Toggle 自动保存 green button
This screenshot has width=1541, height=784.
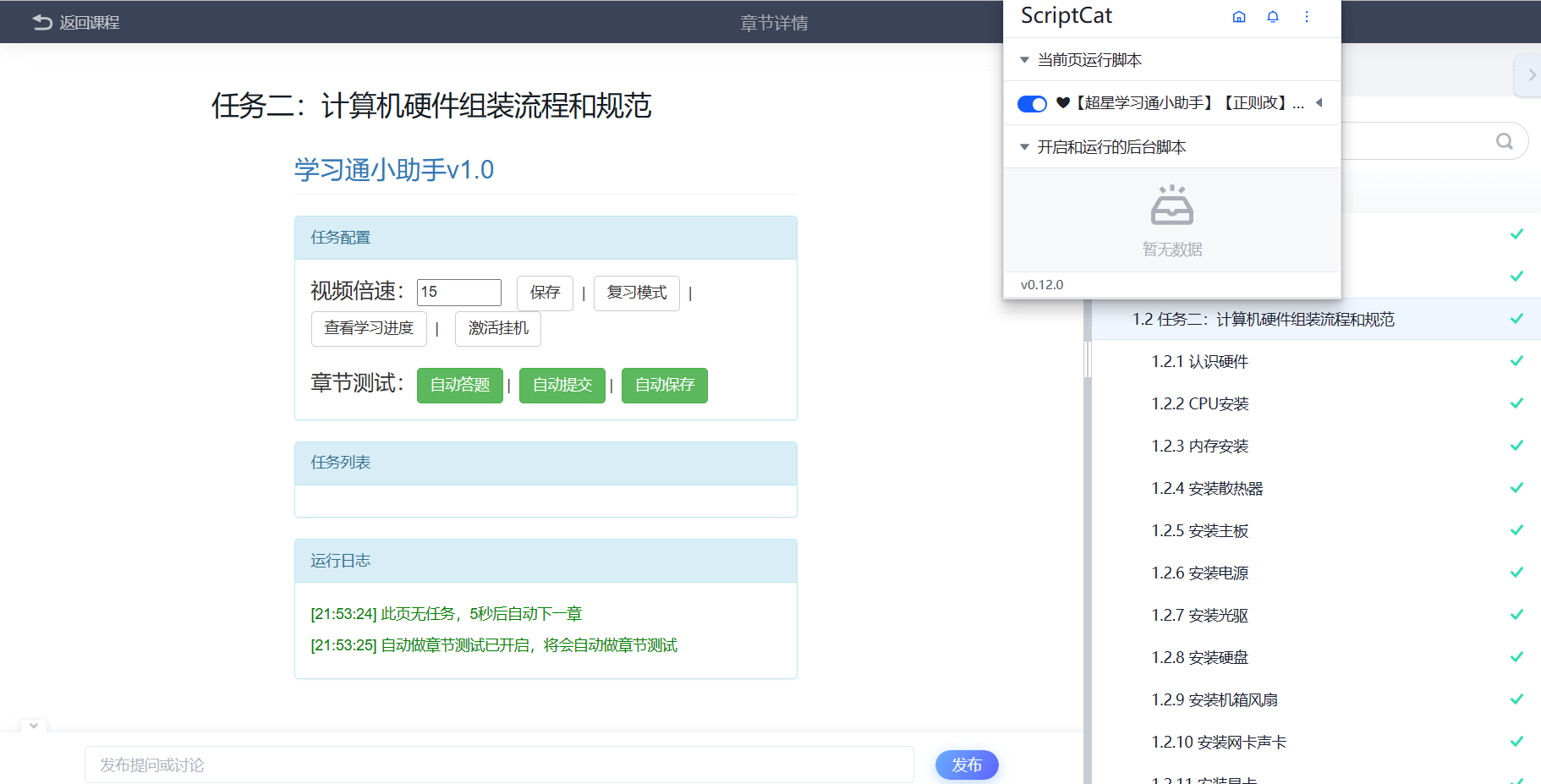pos(665,385)
